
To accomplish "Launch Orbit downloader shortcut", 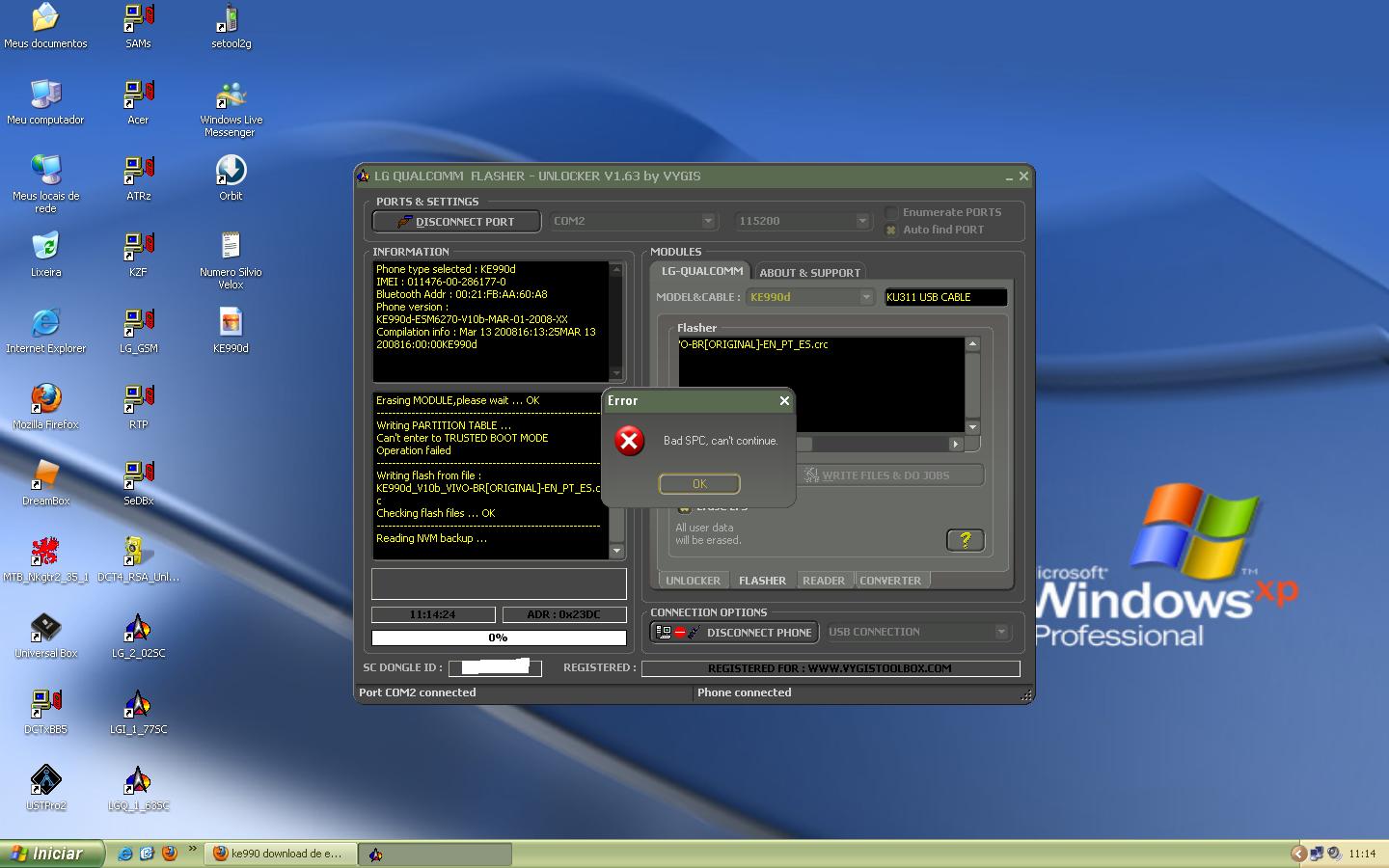I will pyautogui.click(x=231, y=178).
